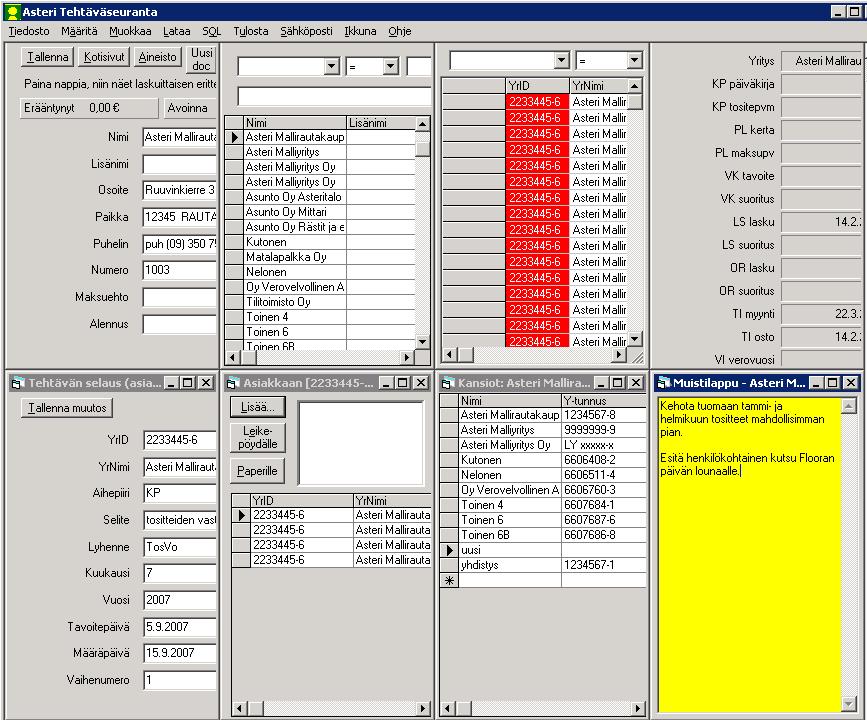Click the Nimi column header in customer list
This screenshot has width=867, height=720.
pos(295,123)
